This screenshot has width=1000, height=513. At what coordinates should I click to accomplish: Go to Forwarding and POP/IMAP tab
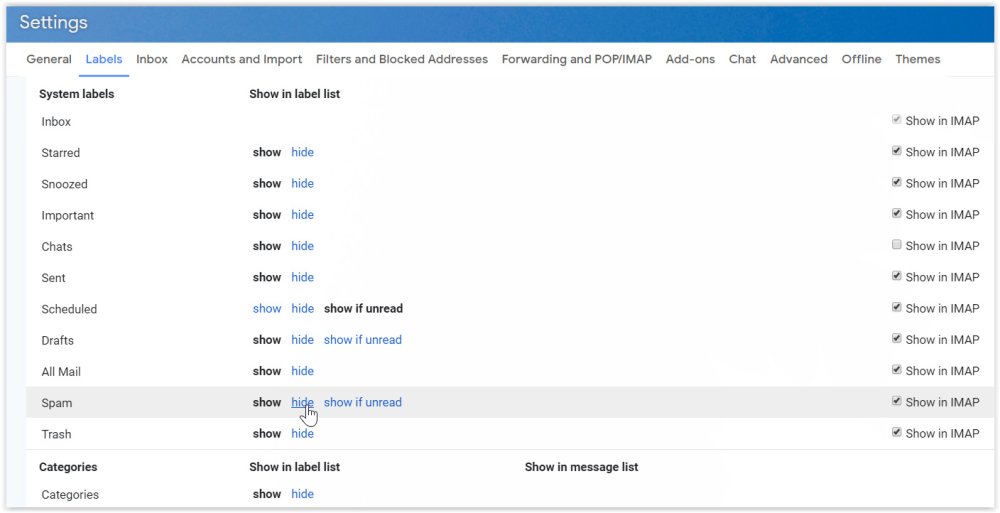click(577, 59)
